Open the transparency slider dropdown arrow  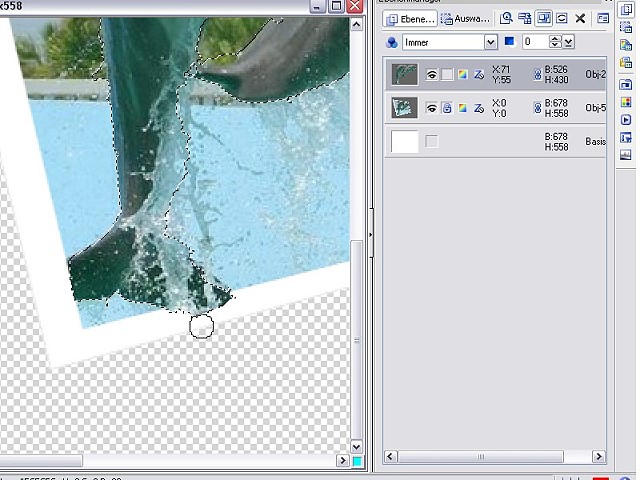pos(569,42)
